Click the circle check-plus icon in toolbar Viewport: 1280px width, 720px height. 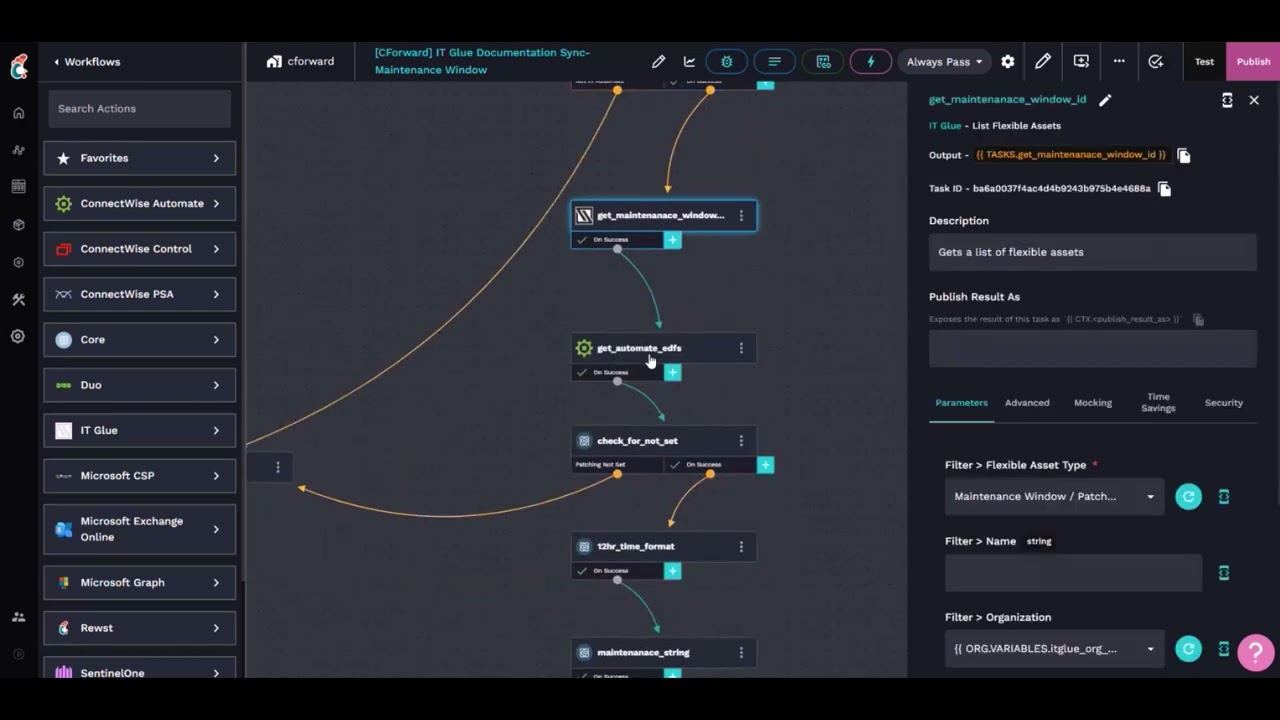[1156, 62]
